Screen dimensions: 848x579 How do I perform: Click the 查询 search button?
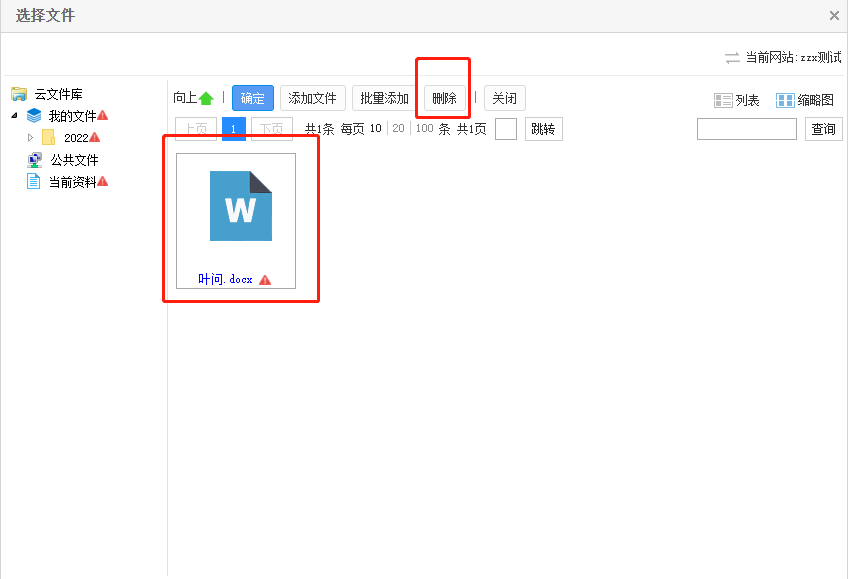tap(824, 129)
